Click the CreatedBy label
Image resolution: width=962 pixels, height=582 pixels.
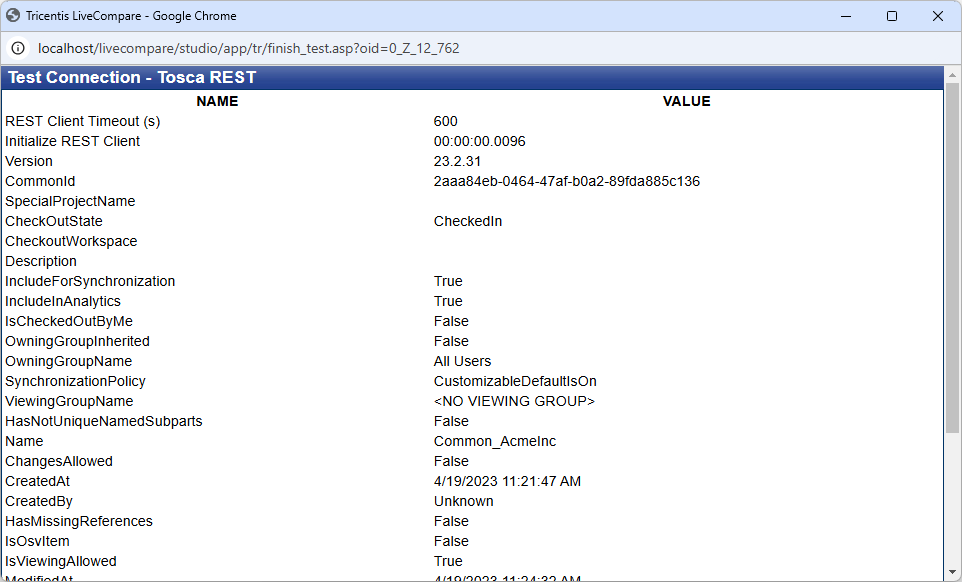click(x=39, y=501)
